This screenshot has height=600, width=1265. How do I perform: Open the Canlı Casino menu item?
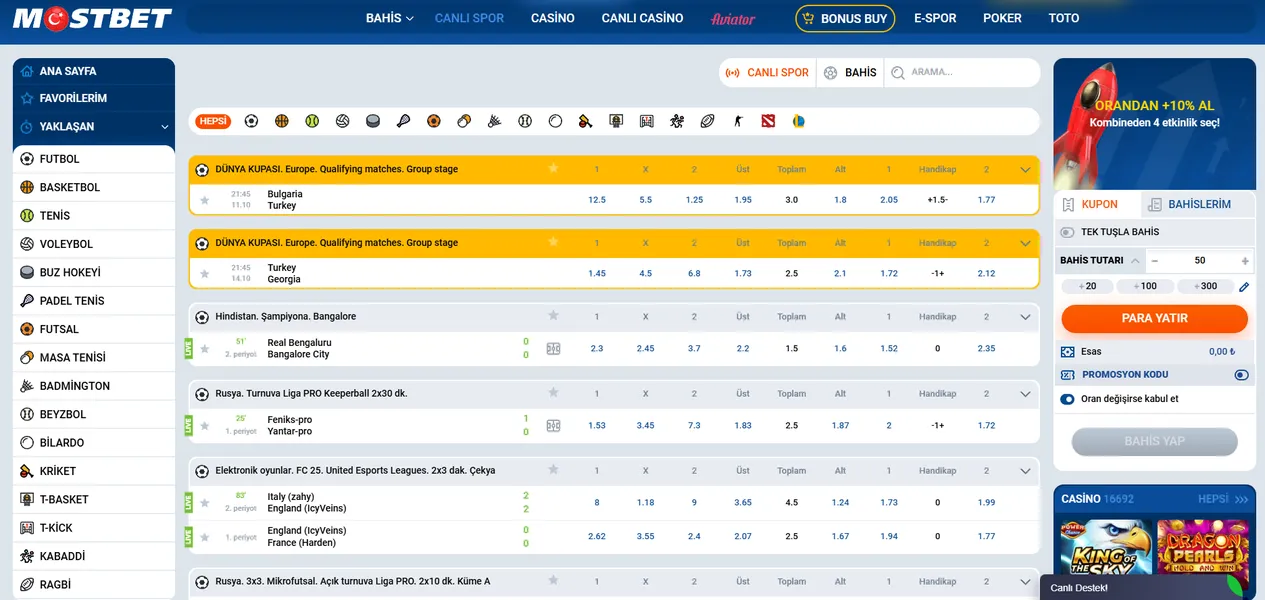click(642, 18)
